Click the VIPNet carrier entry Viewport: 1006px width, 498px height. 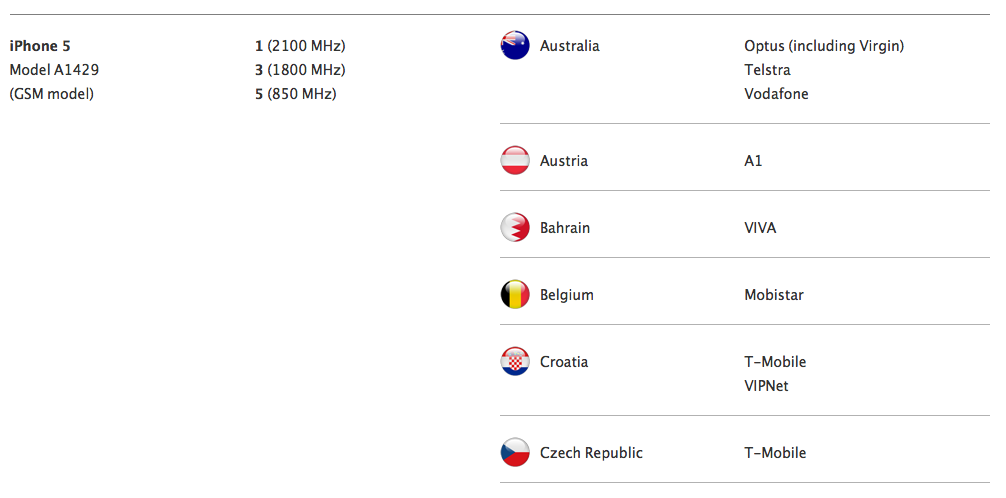(x=766, y=386)
